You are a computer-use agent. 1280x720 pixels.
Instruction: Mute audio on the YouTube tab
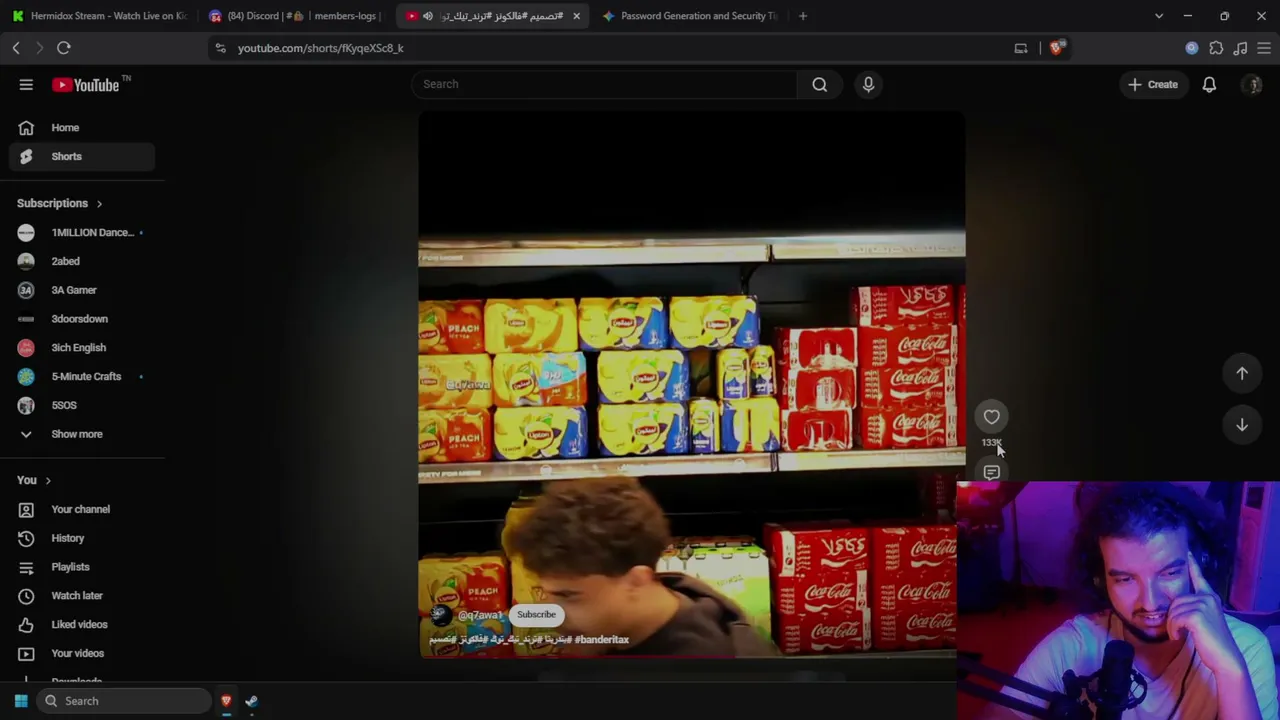pos(428,16)
